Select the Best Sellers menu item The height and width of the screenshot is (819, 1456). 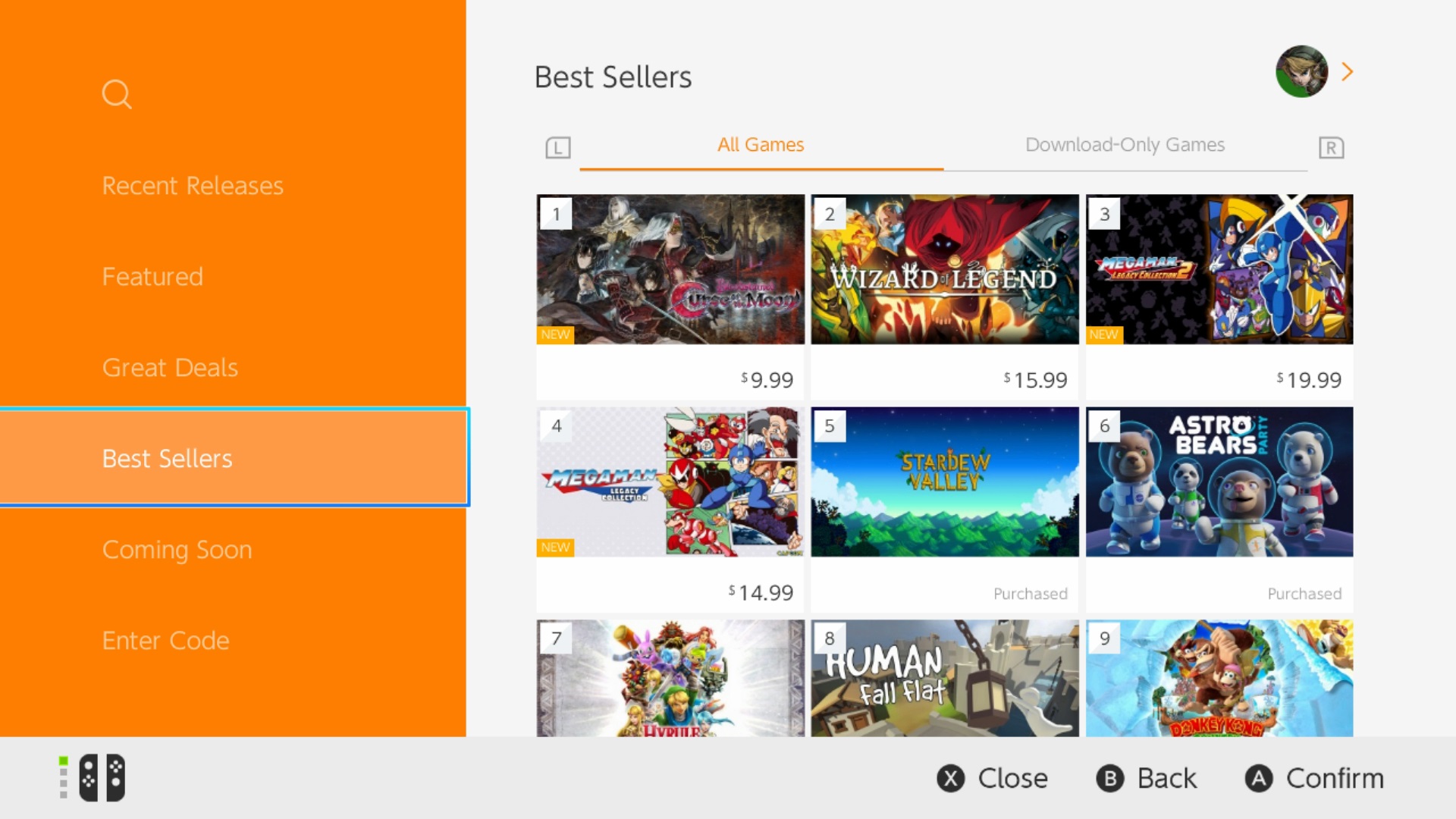pos(167,458)
